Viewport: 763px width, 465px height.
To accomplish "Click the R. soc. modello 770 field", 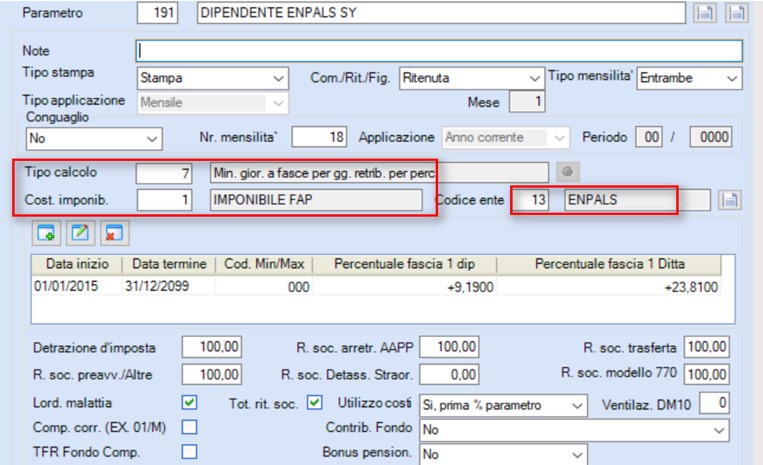I will coord(707,374).
